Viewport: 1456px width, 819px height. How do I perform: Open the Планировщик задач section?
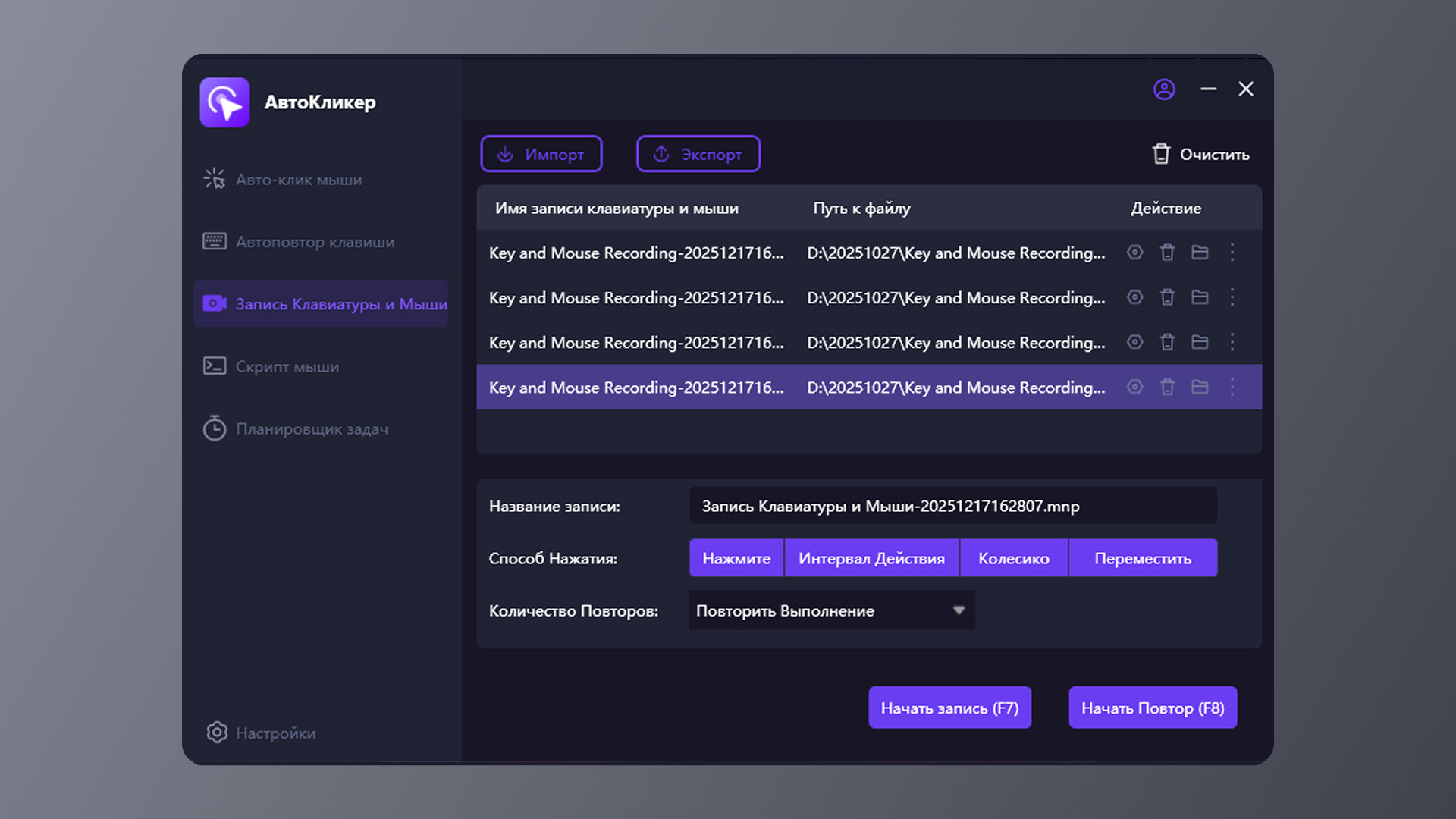(311, 429)
